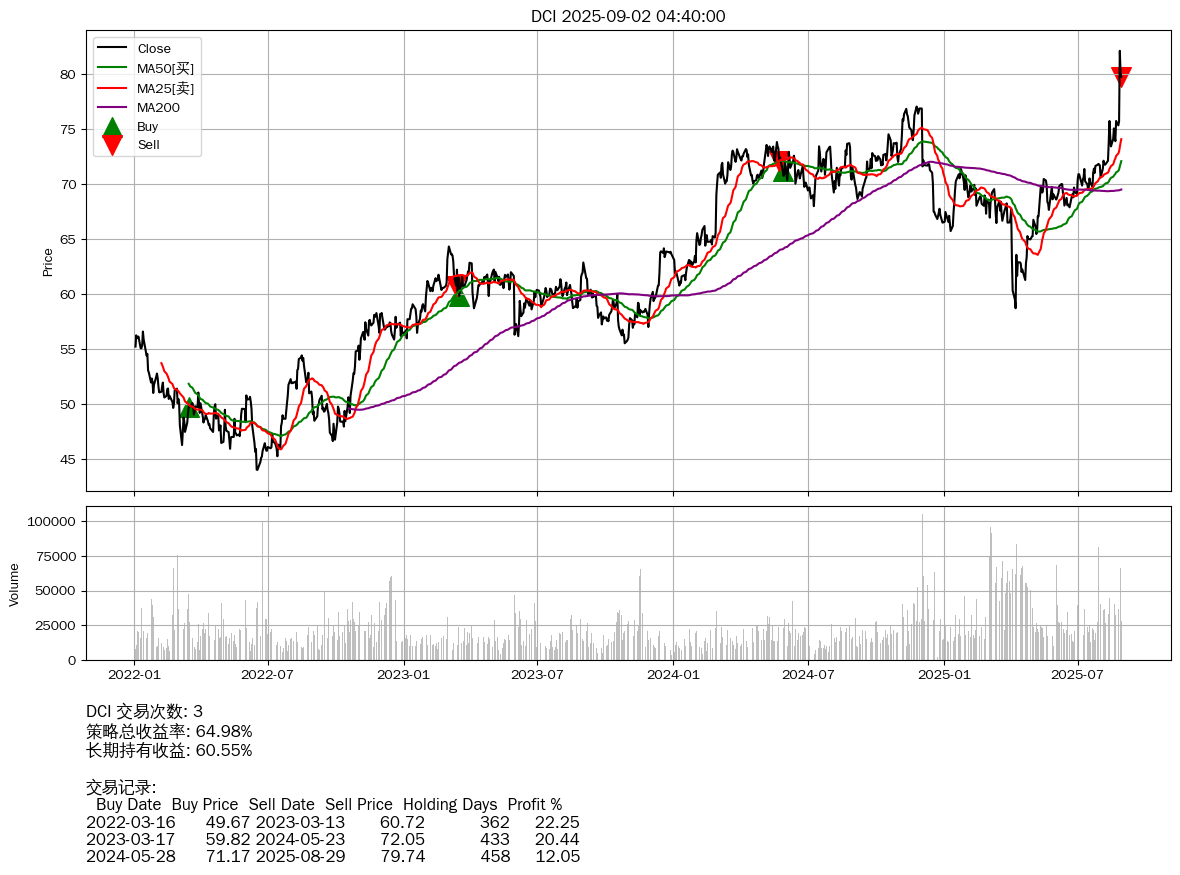The height and width of the screenshot is (875, 1180).
Task: Click the red MA25[卖] legend line sample
Action: click(112, 88)
